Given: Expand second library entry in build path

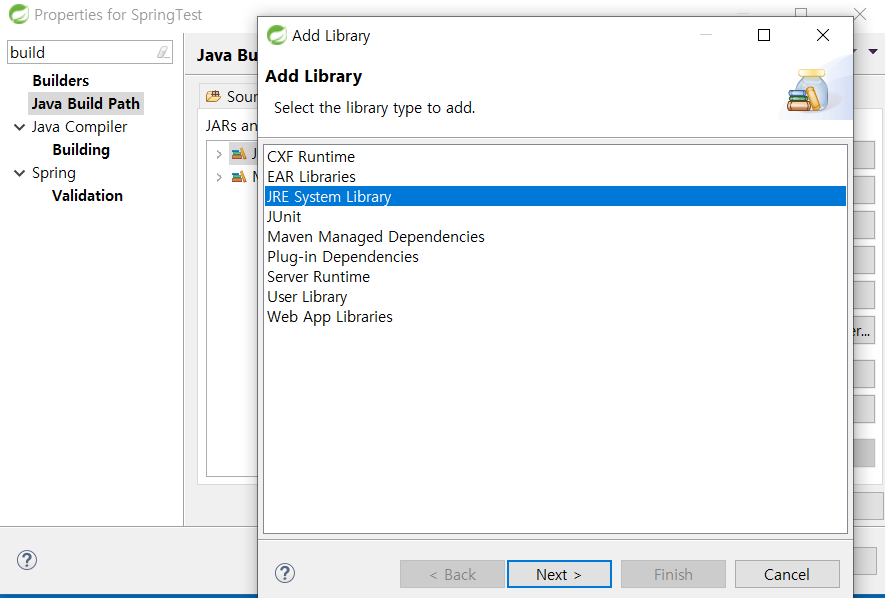Looking at the screenshot, I should pos(219,177).
